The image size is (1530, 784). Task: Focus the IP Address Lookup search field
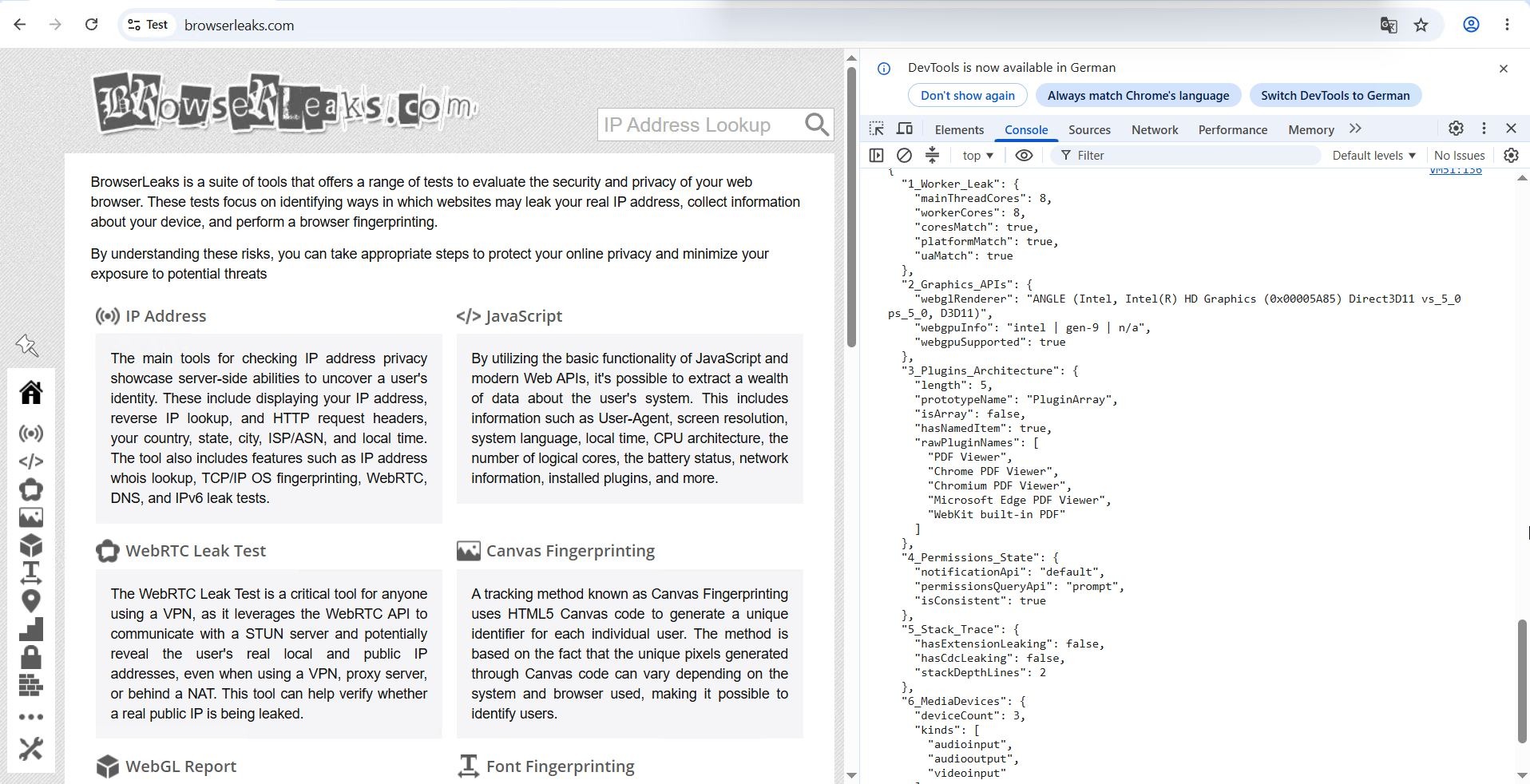pos(700,125)
